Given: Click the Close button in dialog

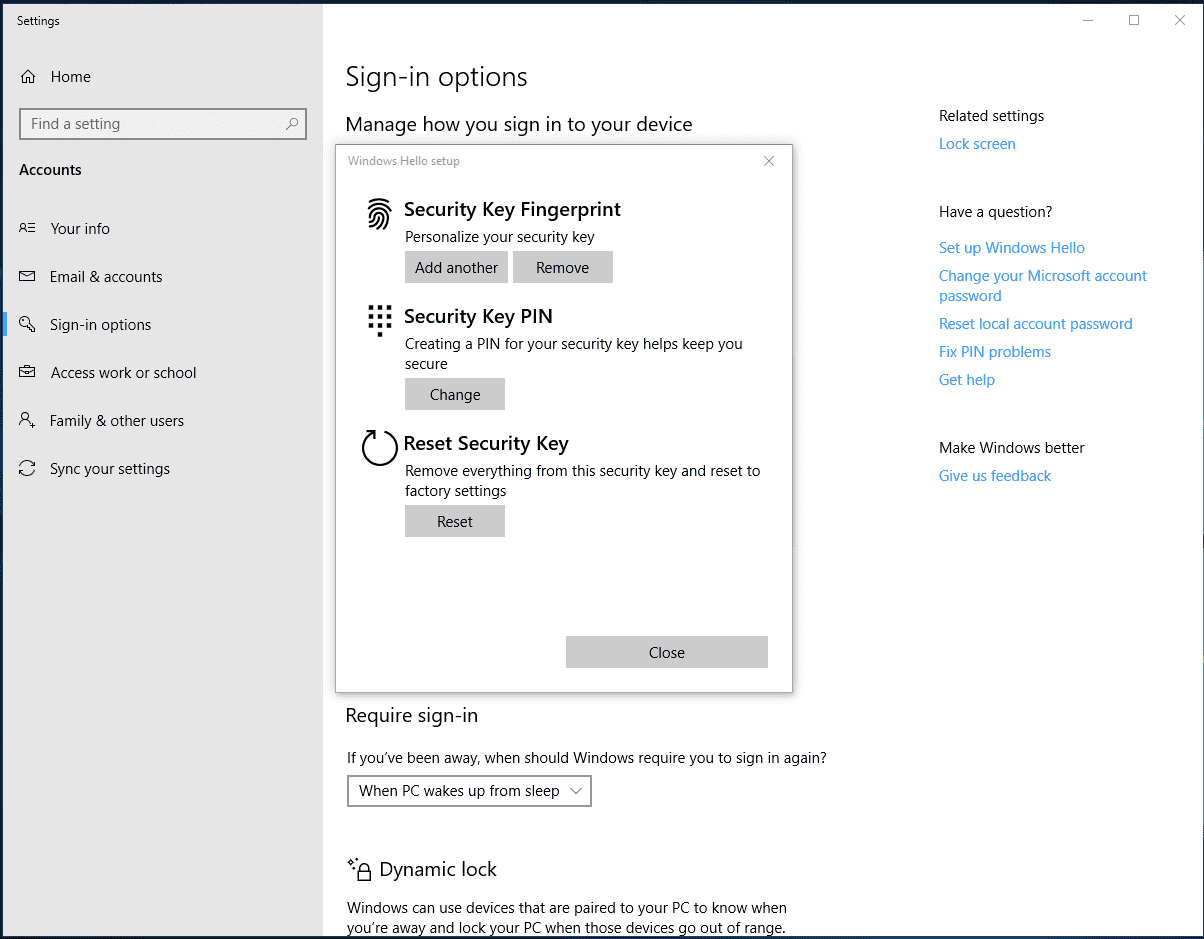Looking at the screenshot, I should 666,653.
